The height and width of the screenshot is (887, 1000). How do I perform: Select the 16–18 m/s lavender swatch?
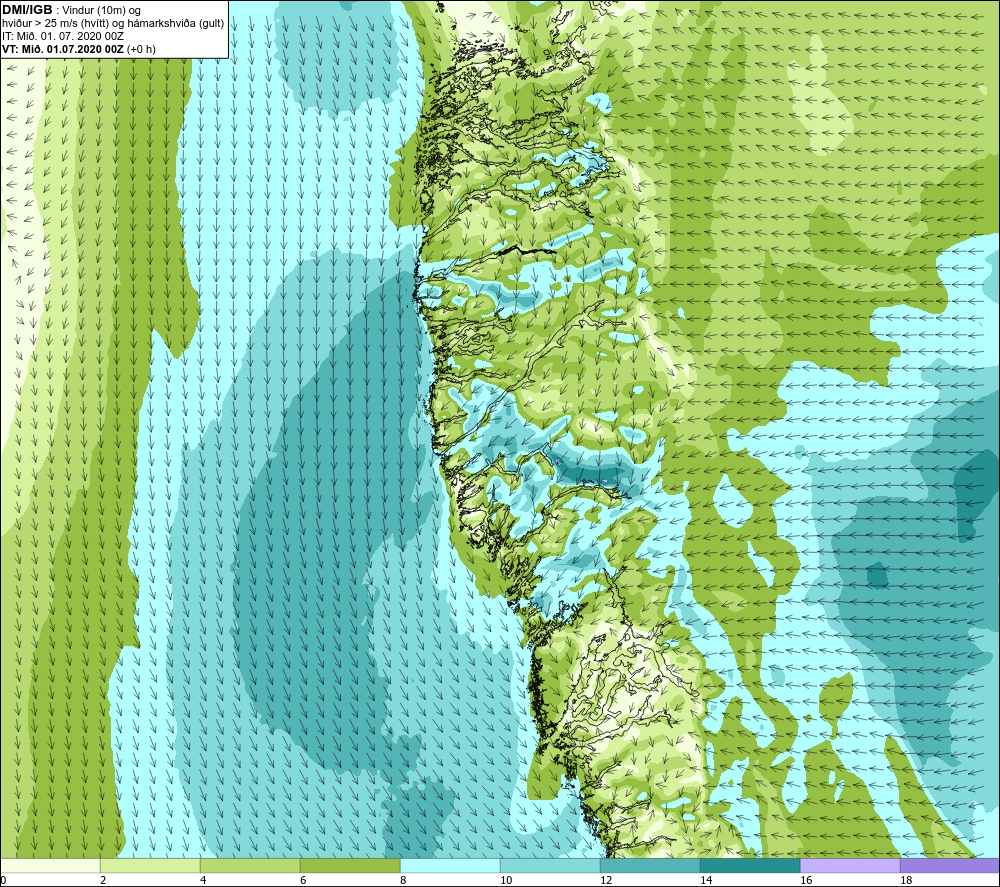(850, 865)
